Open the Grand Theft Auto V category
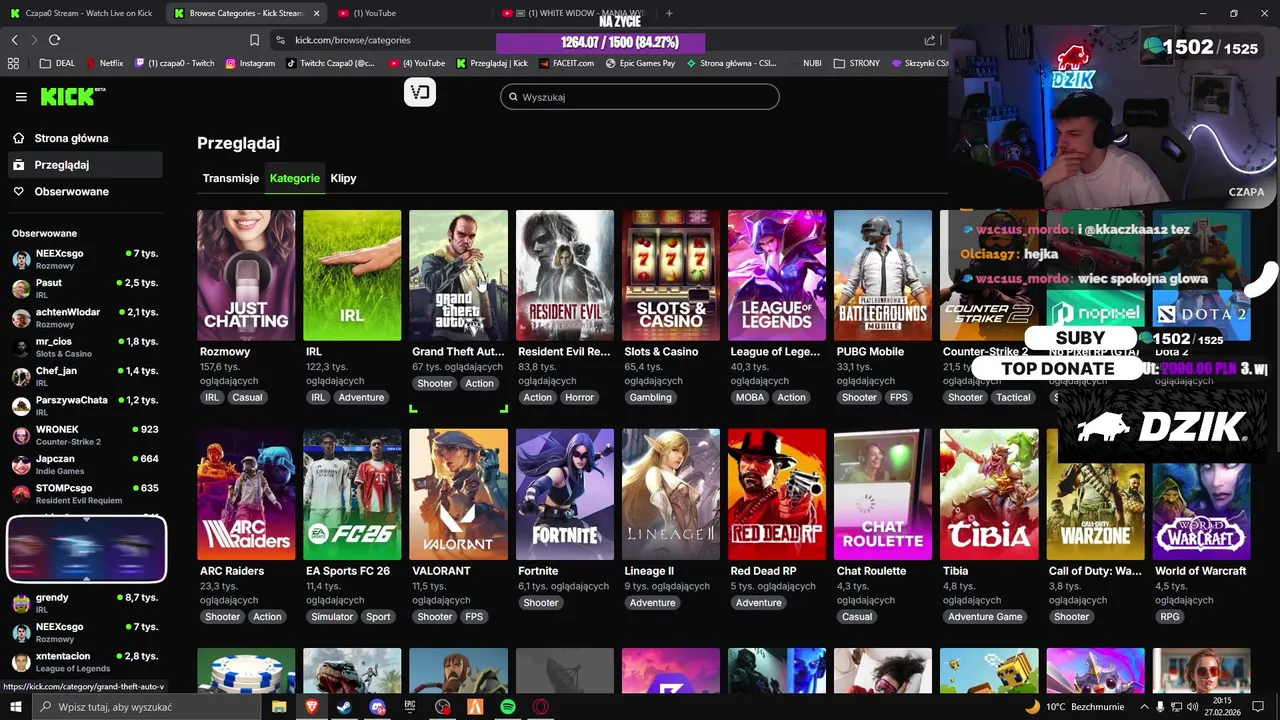The image size is (1280, 720). coord(458,275)
